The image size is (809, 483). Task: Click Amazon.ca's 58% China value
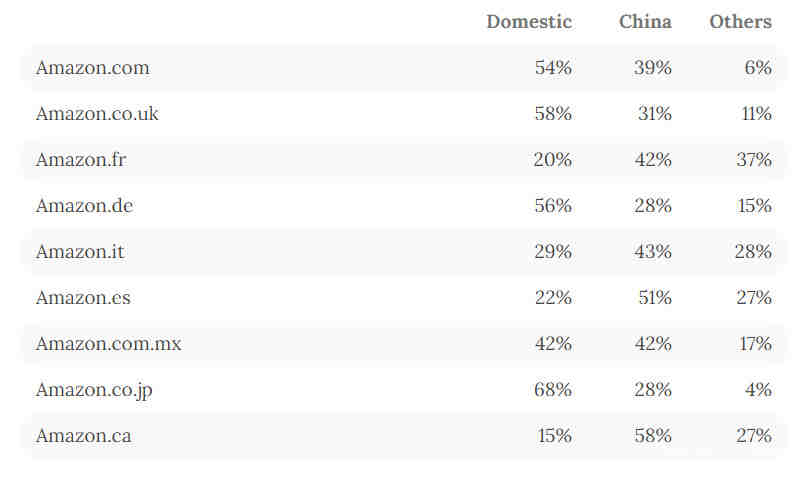pyautogui.click(x=653, y=436)
